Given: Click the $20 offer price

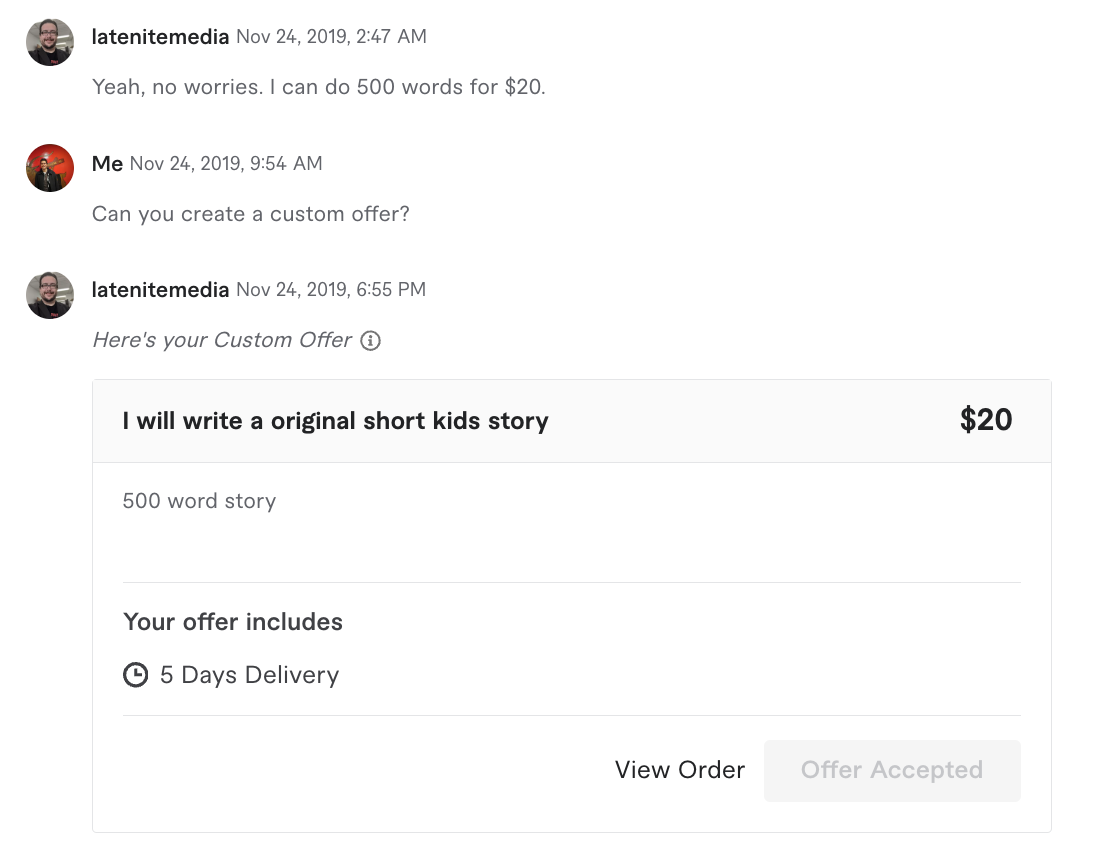Looking at the screenshot, I should tap(986, 420).
